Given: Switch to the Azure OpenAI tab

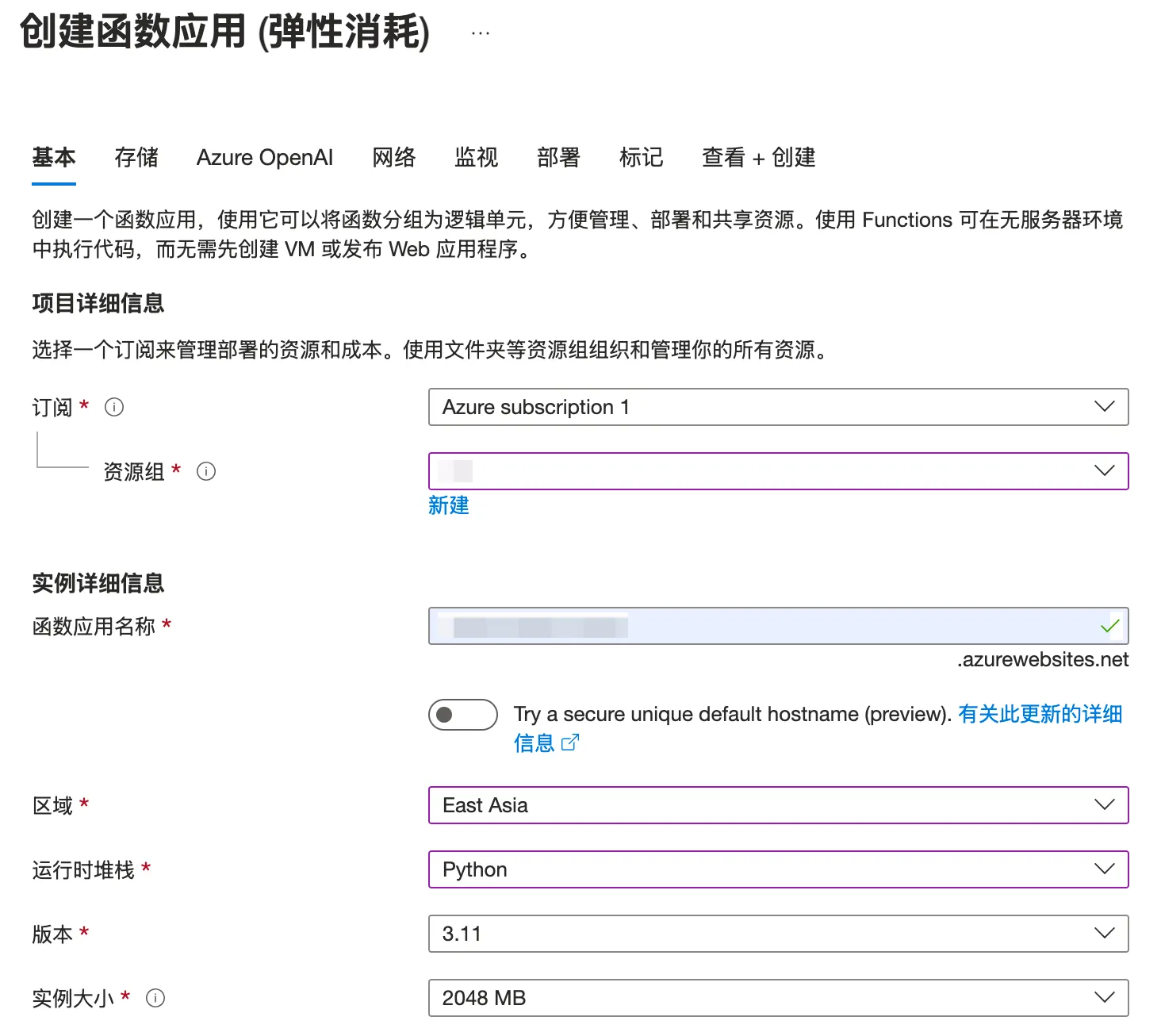Looking at the screenshot, I should point(265,158).
